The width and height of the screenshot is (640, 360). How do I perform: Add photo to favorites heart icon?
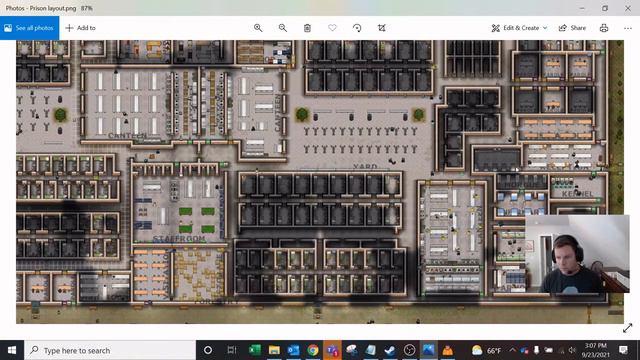(x=332, y=28)
